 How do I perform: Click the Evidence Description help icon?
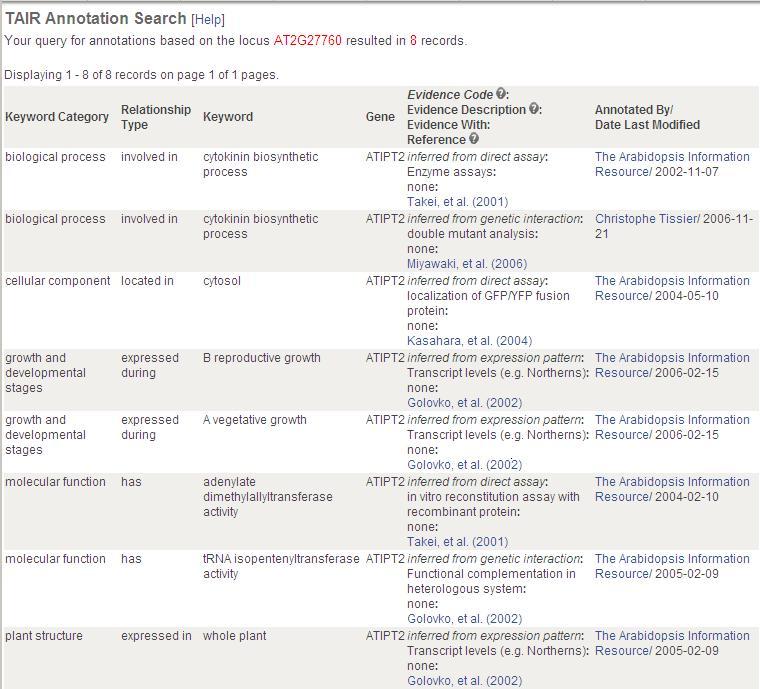[x=534, y=109]
